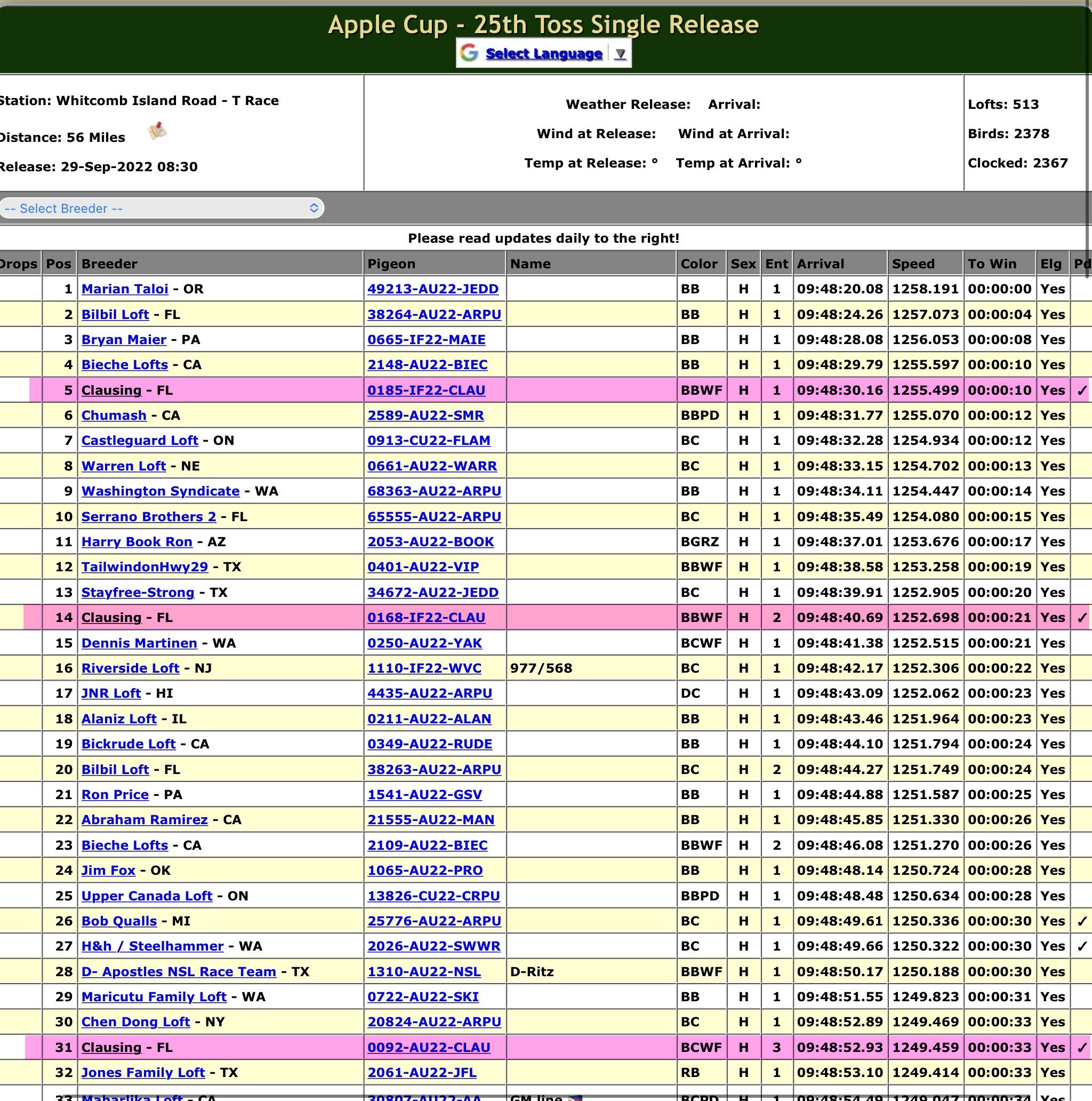
Task: Open breeder Ron Price
Action: coord(115,795)
